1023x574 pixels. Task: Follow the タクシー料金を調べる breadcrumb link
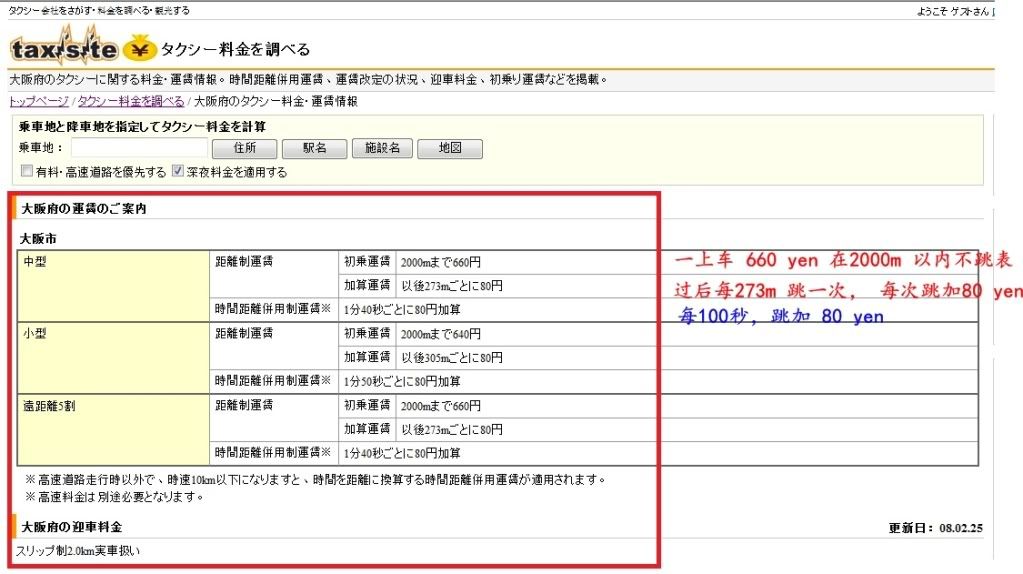coord(131,101)
